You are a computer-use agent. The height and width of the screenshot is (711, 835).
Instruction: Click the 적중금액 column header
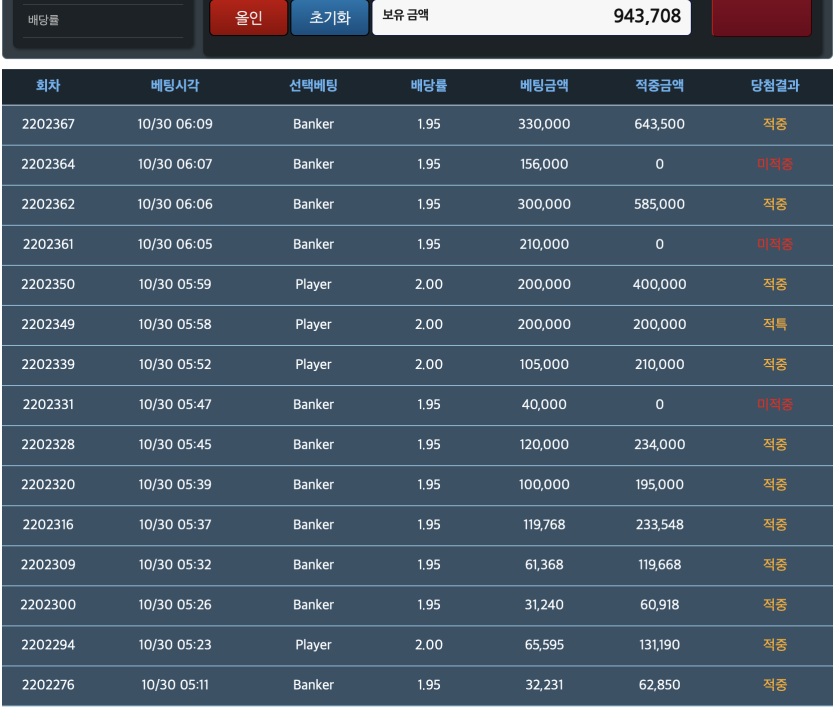click(x=659, y=85)
